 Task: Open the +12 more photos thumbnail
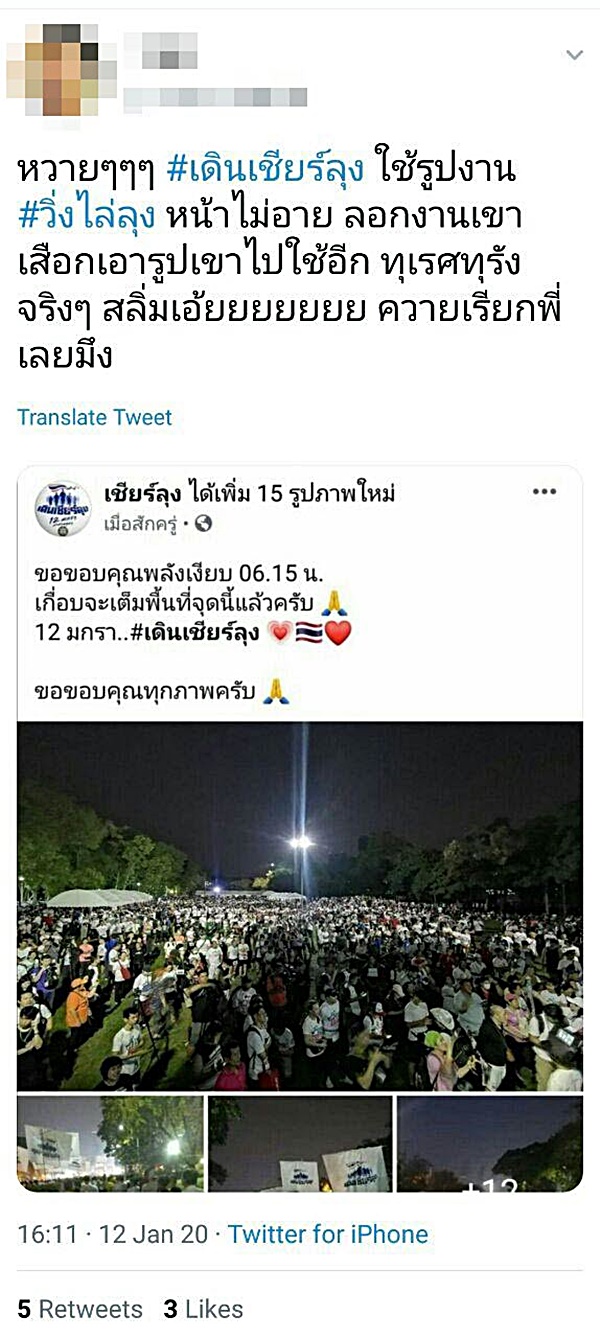tap(490, 1144)
